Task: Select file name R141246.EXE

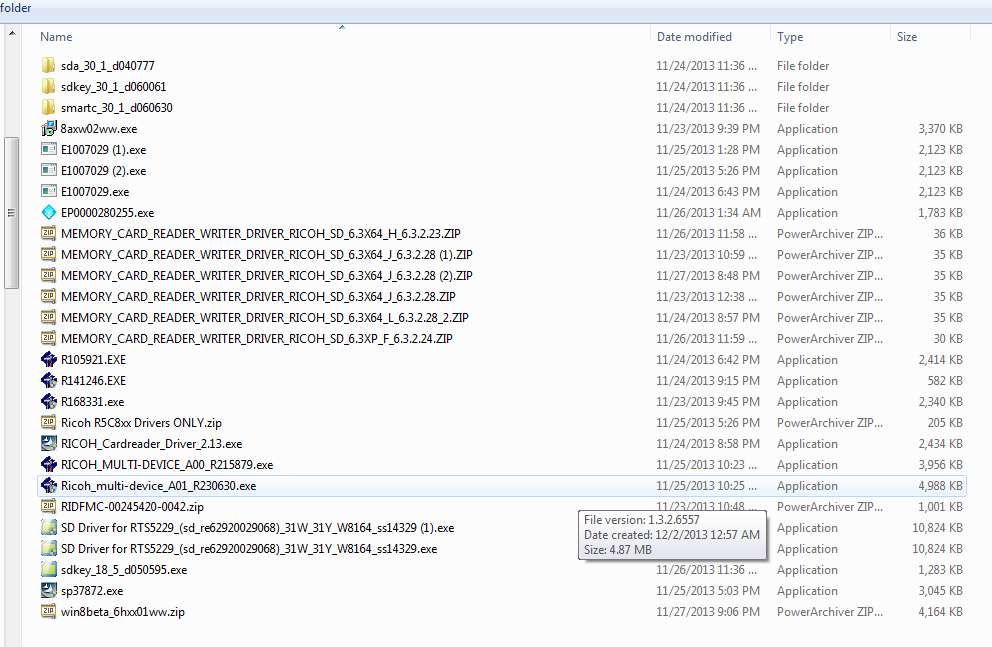Action: pos(93,380)
